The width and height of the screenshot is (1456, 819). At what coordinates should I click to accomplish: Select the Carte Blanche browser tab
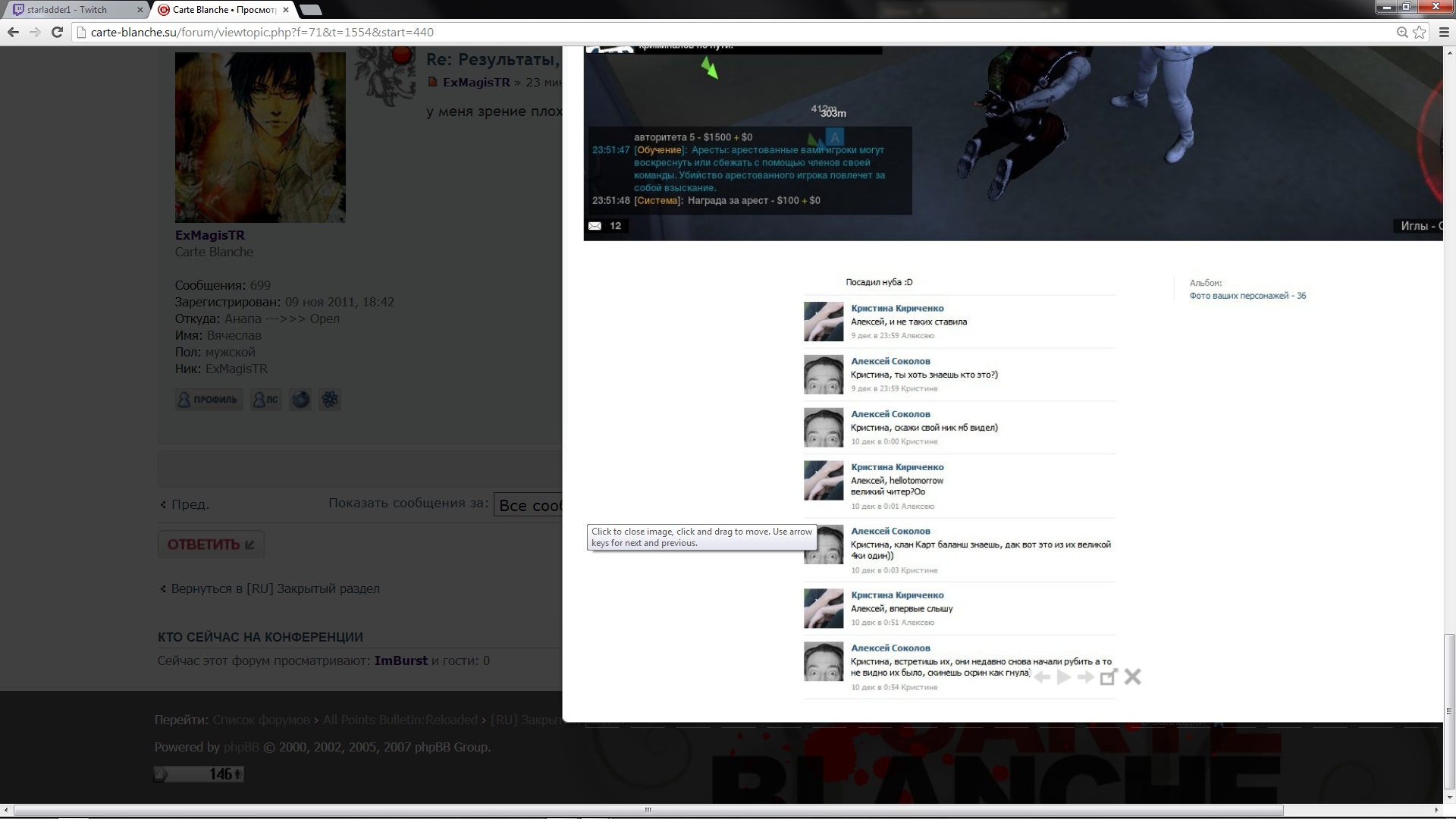point(224,10)
